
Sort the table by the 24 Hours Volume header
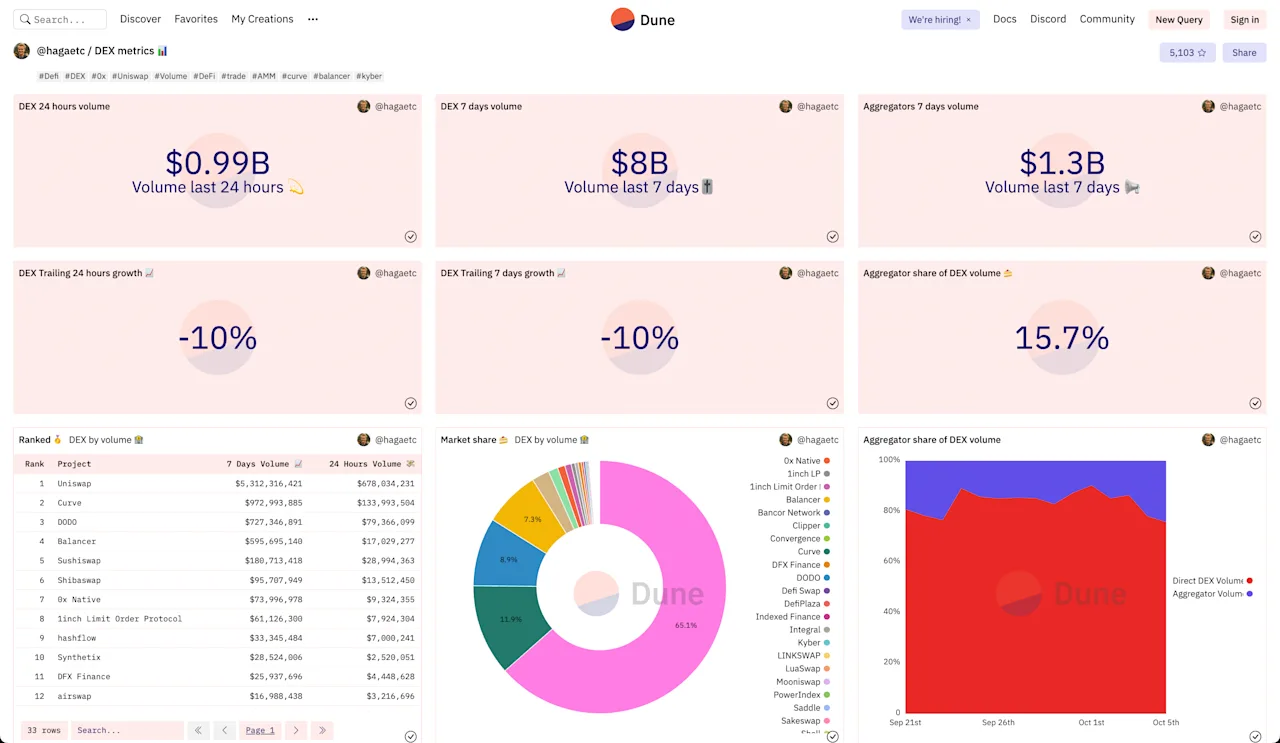[372, 464]
